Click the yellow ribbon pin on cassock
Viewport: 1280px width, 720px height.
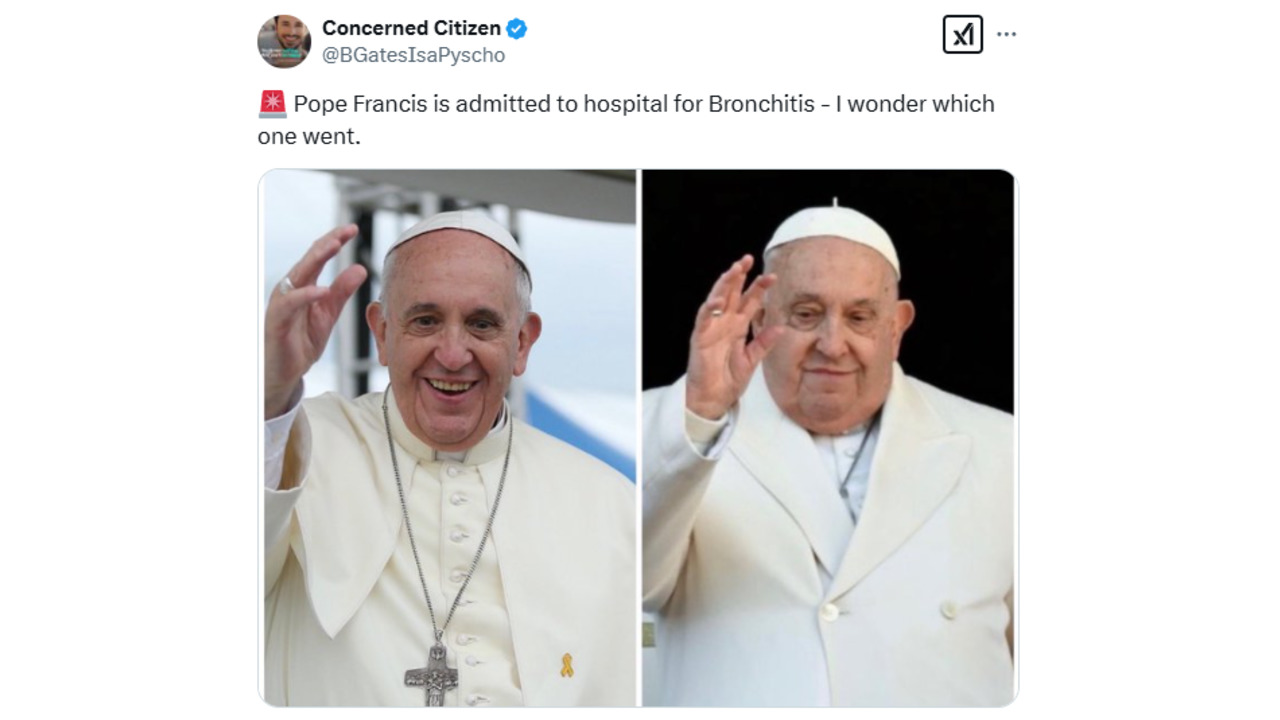[567, 665]
